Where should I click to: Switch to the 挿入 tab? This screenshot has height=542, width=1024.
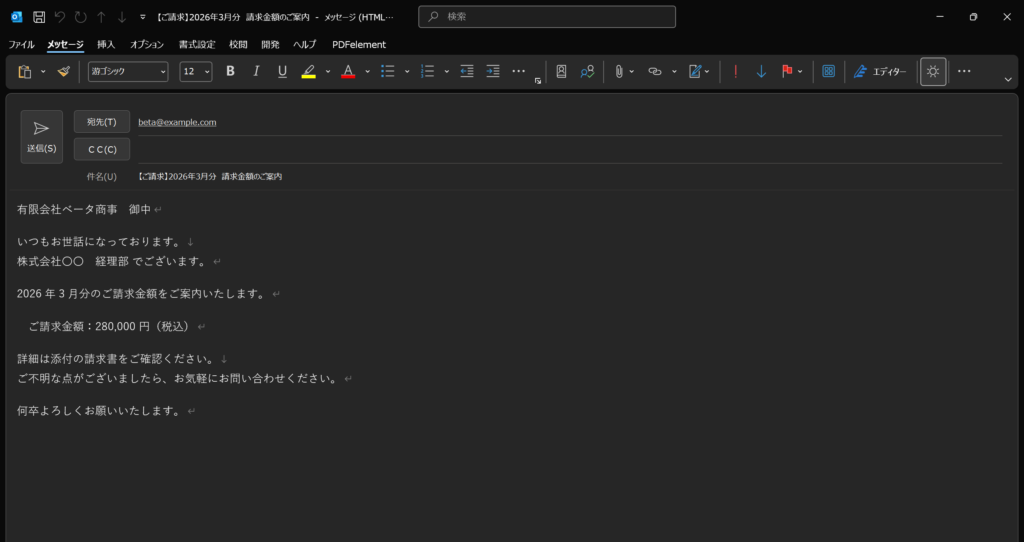pos(106,45)
